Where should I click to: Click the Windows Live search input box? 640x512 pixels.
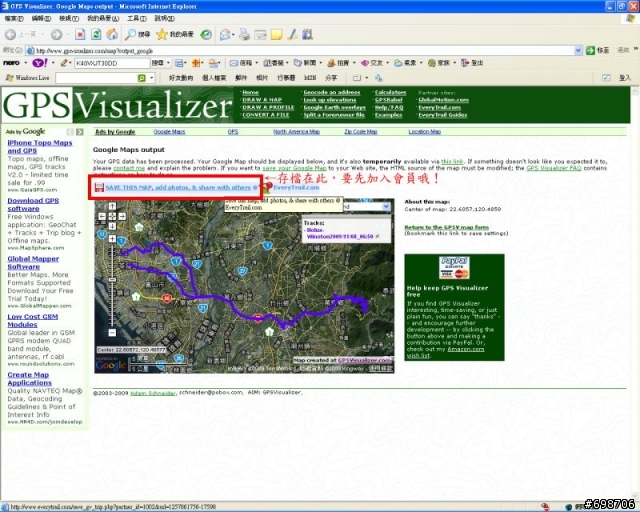pos(96,78)
